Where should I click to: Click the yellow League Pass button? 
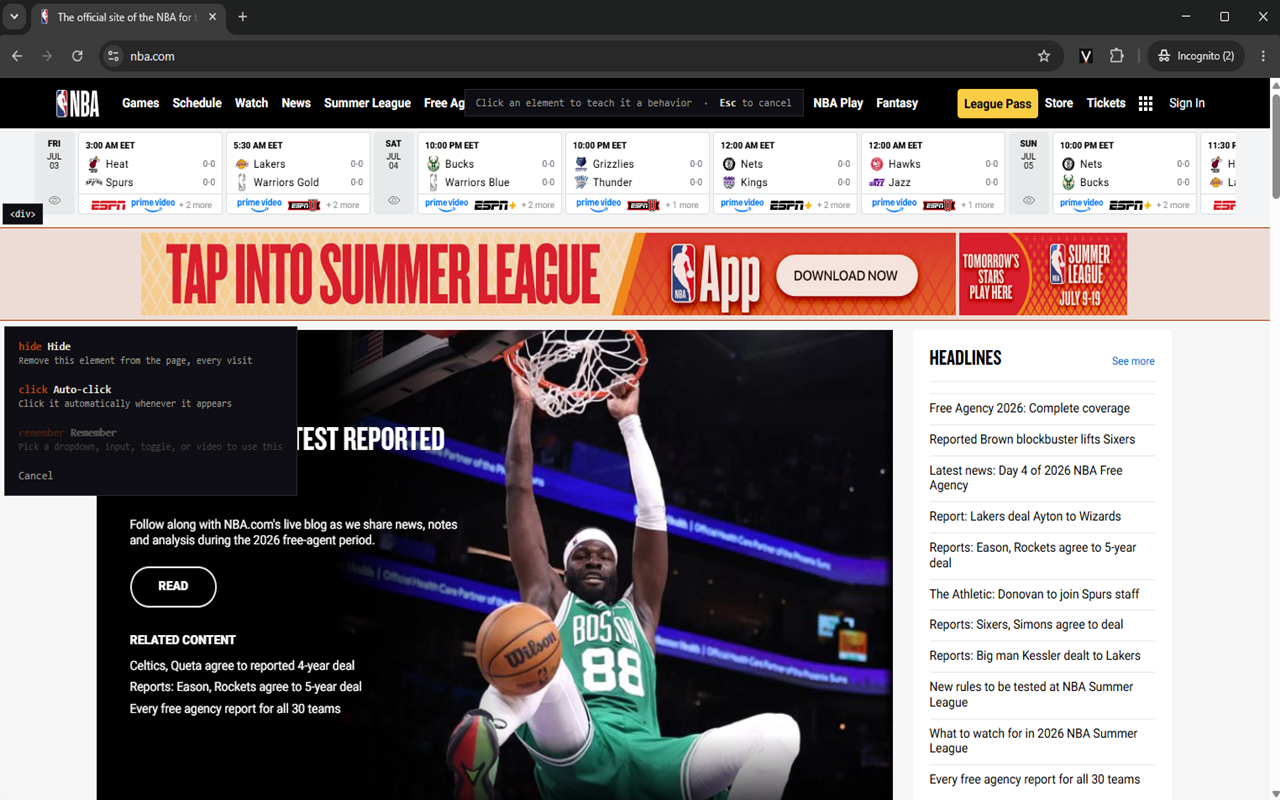997,104
